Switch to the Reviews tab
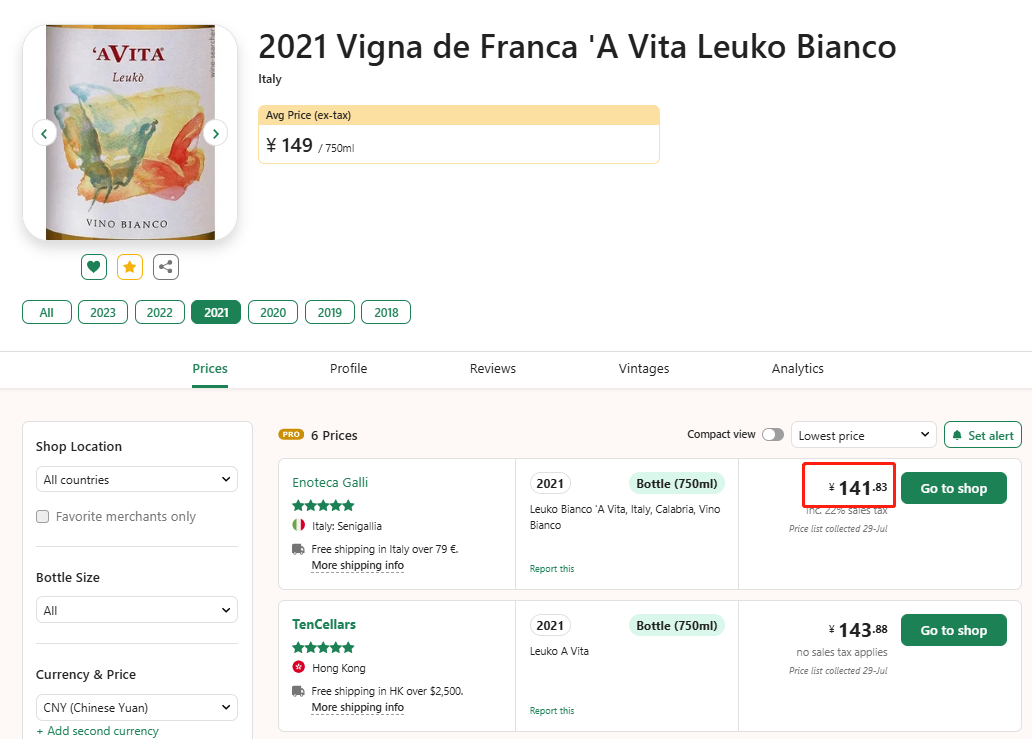This screenshot has width=1032, height=739. (x=493, y=369)
